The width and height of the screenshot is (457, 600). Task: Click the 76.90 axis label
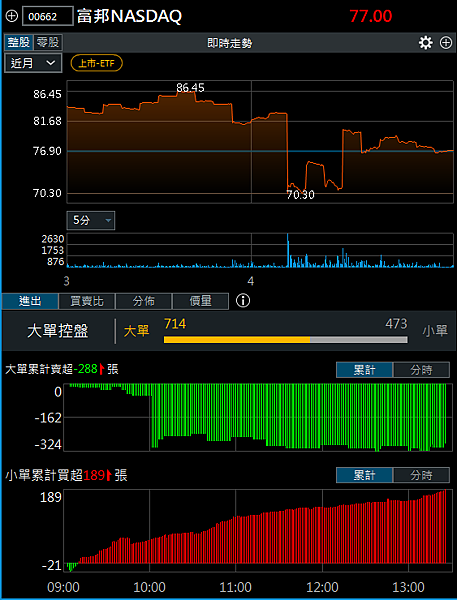tap(47, 151)
